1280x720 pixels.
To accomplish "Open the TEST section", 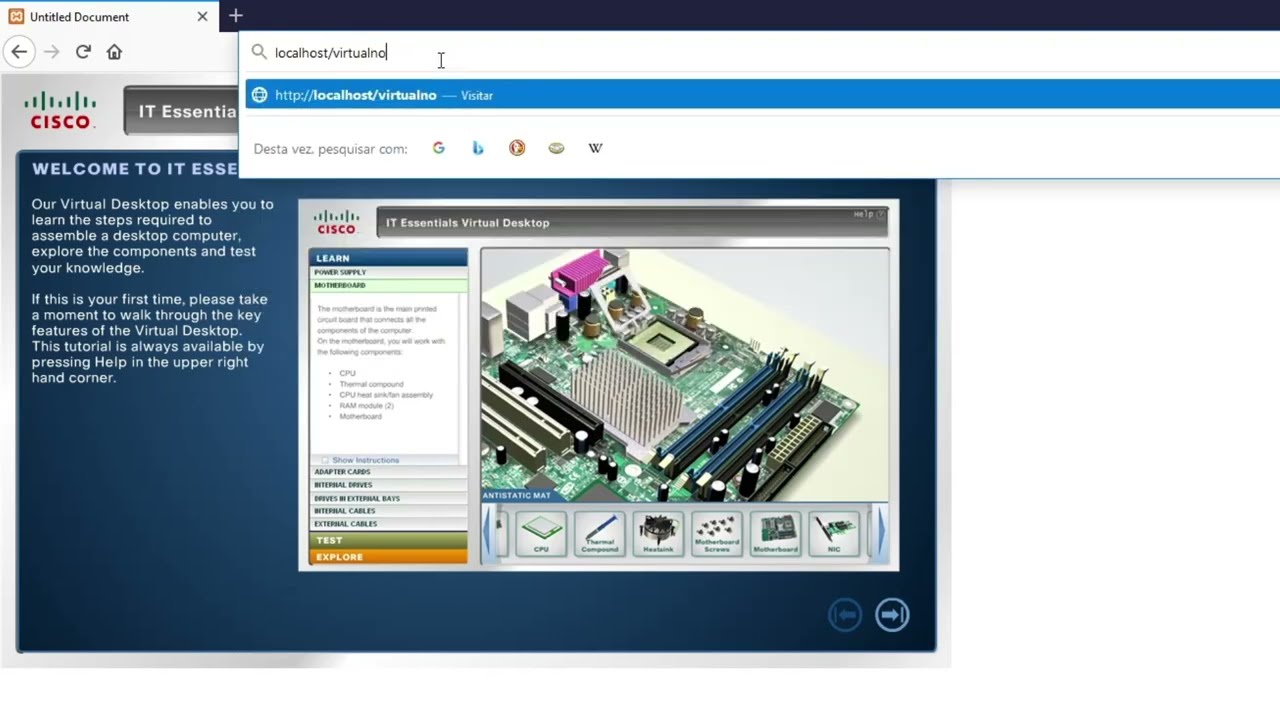I will coord(388,540).
